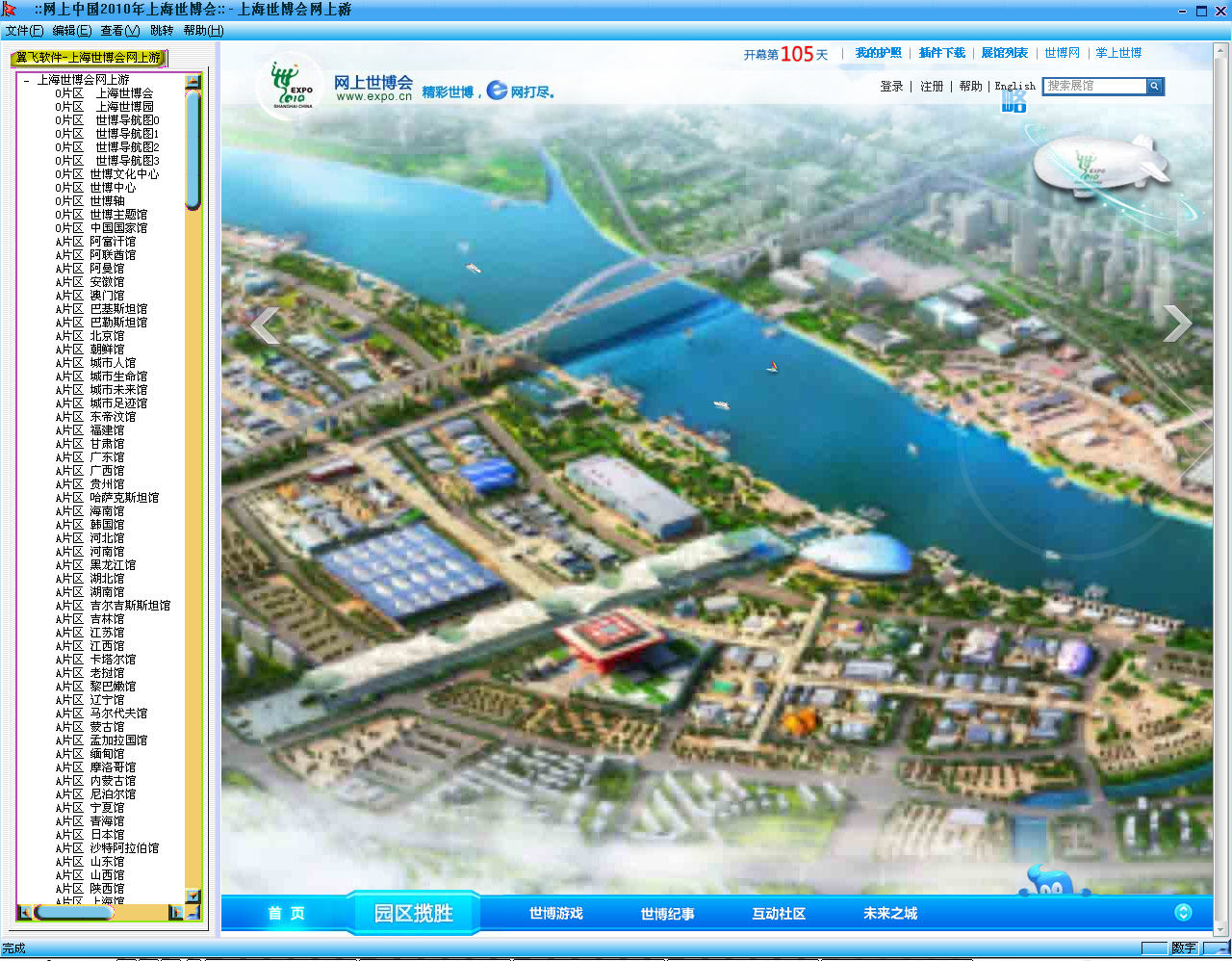Viewport: 1232px width, 961px height.
Task: Open the 世博游戏 tab
Action: (556, 913)
